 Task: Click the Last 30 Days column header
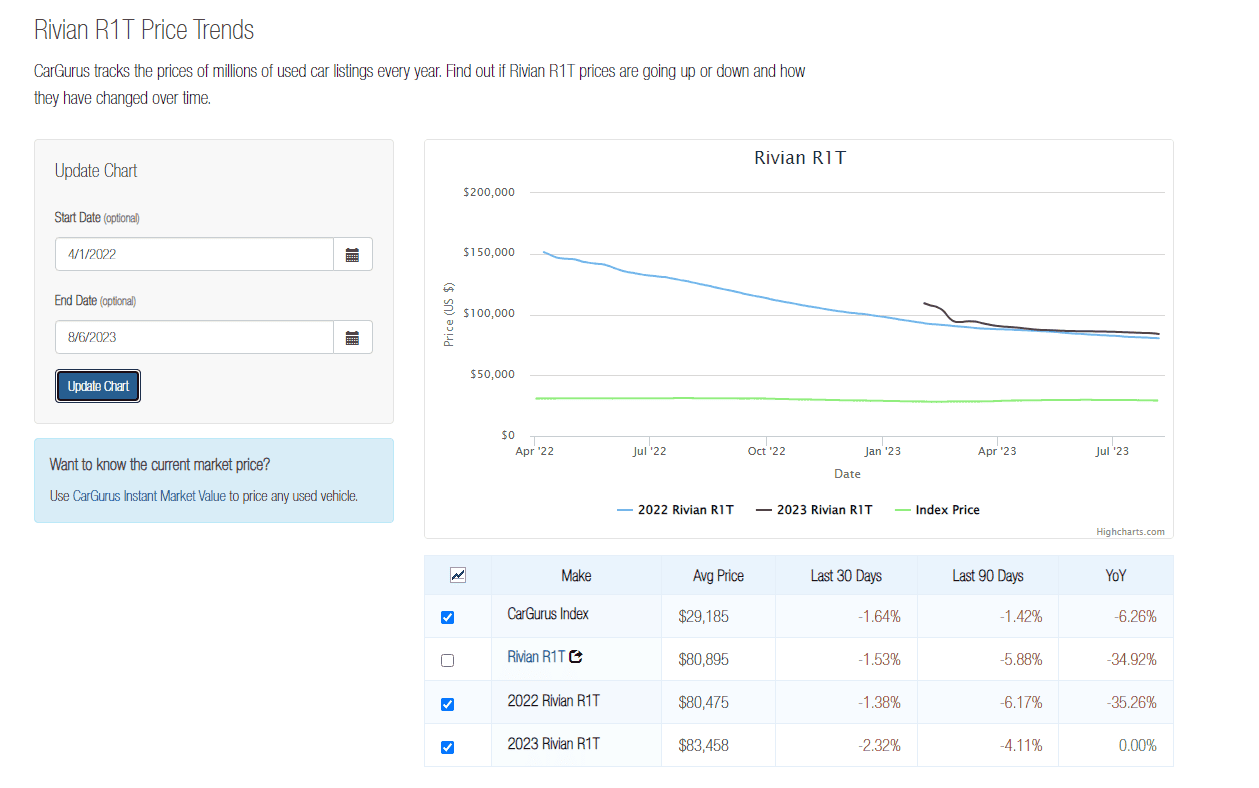[x=846, y=576]
